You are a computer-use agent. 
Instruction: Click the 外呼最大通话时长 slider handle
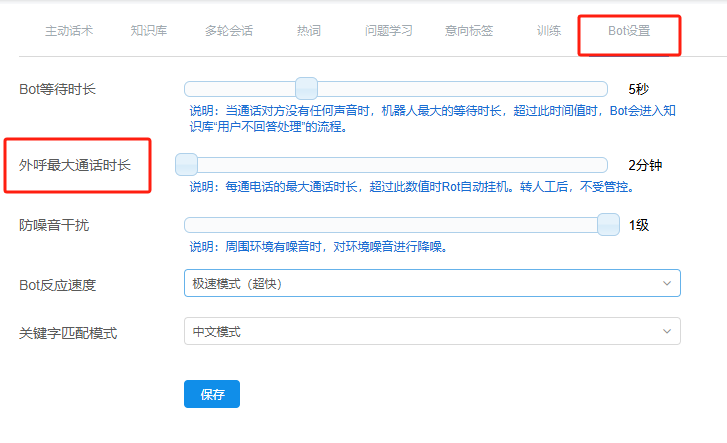click(187, 164)
